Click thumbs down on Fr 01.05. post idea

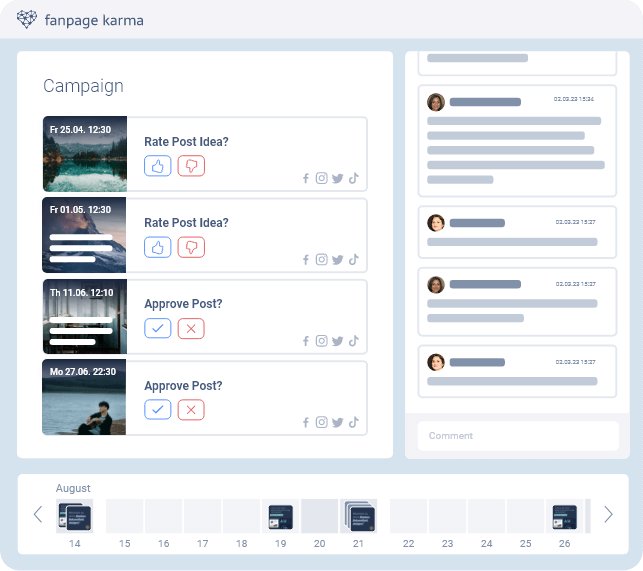pyautogui.click(x=191, y=246)
